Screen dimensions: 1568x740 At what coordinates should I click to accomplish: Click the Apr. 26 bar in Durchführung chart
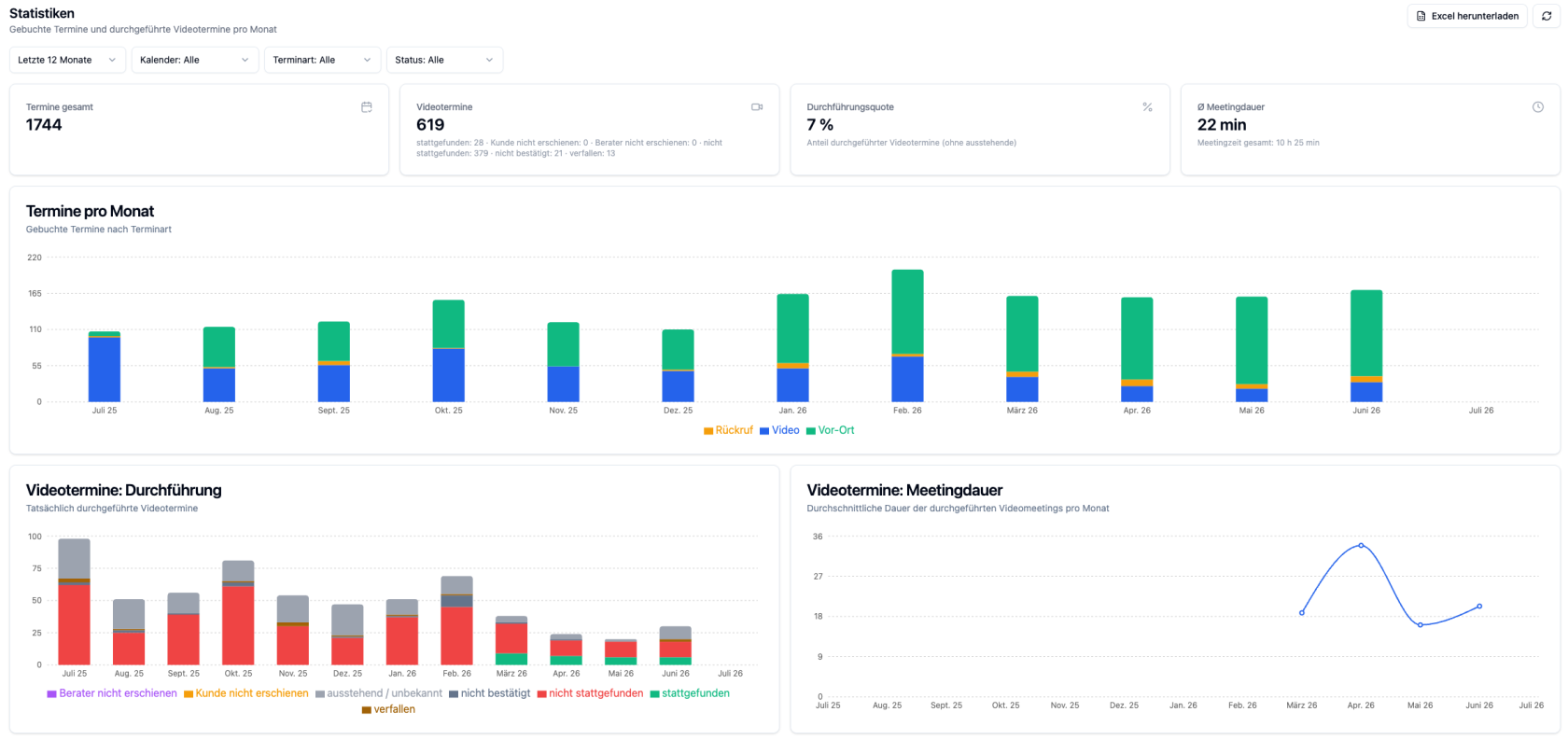tap(566, 649)
